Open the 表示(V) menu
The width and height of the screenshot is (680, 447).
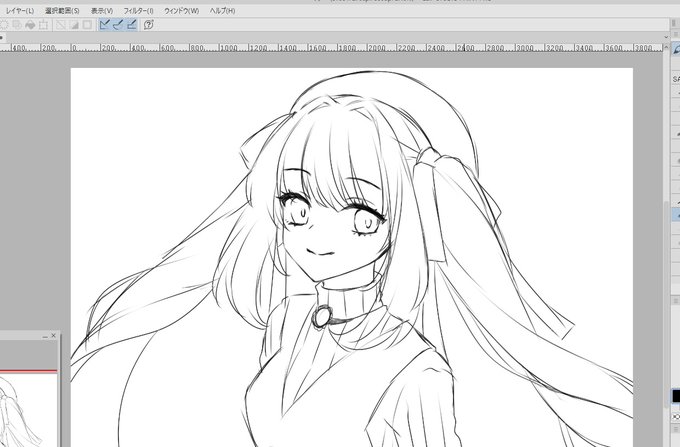click(102, 11)
